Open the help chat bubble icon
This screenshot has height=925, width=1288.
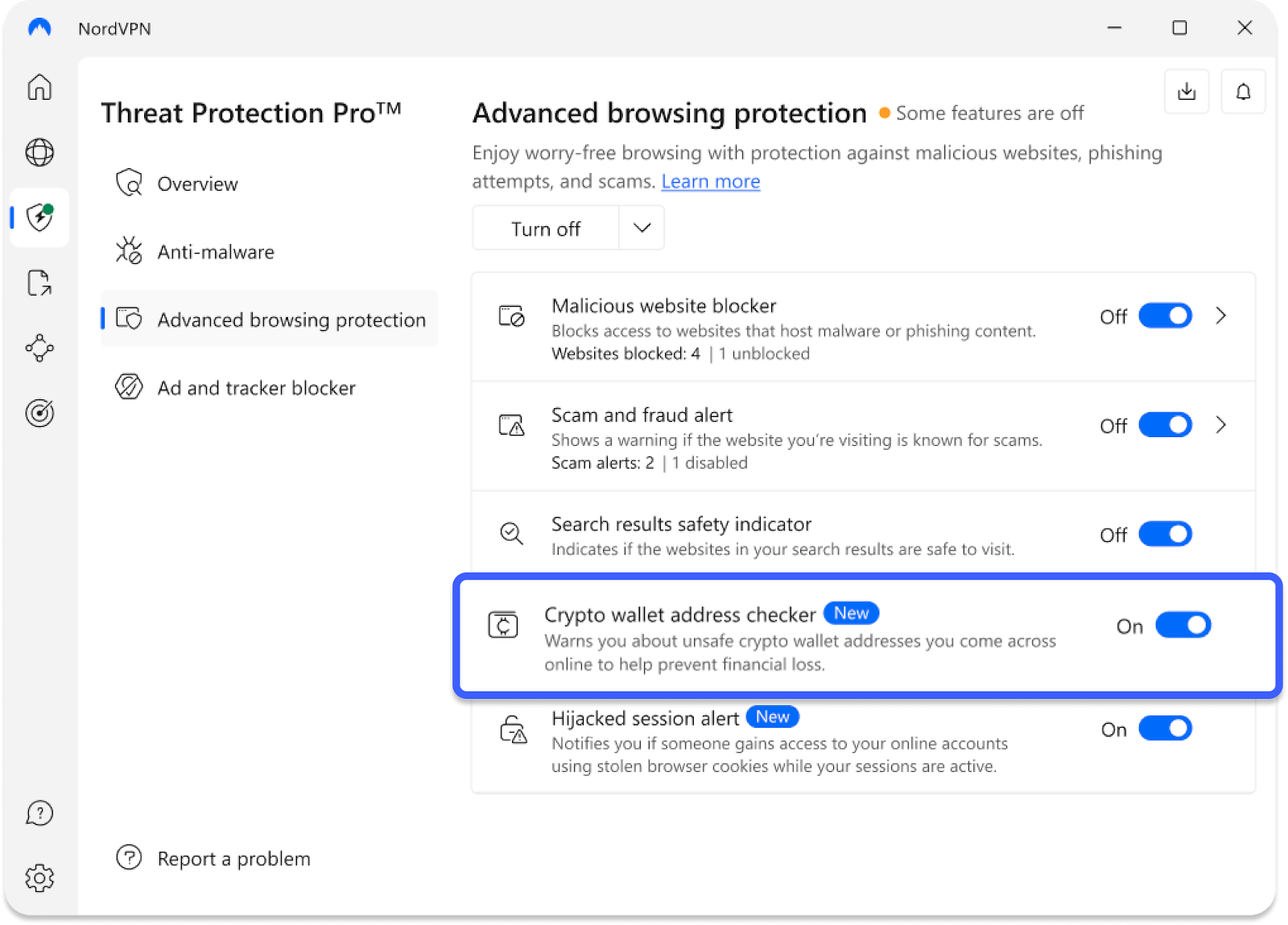[39, 813]
